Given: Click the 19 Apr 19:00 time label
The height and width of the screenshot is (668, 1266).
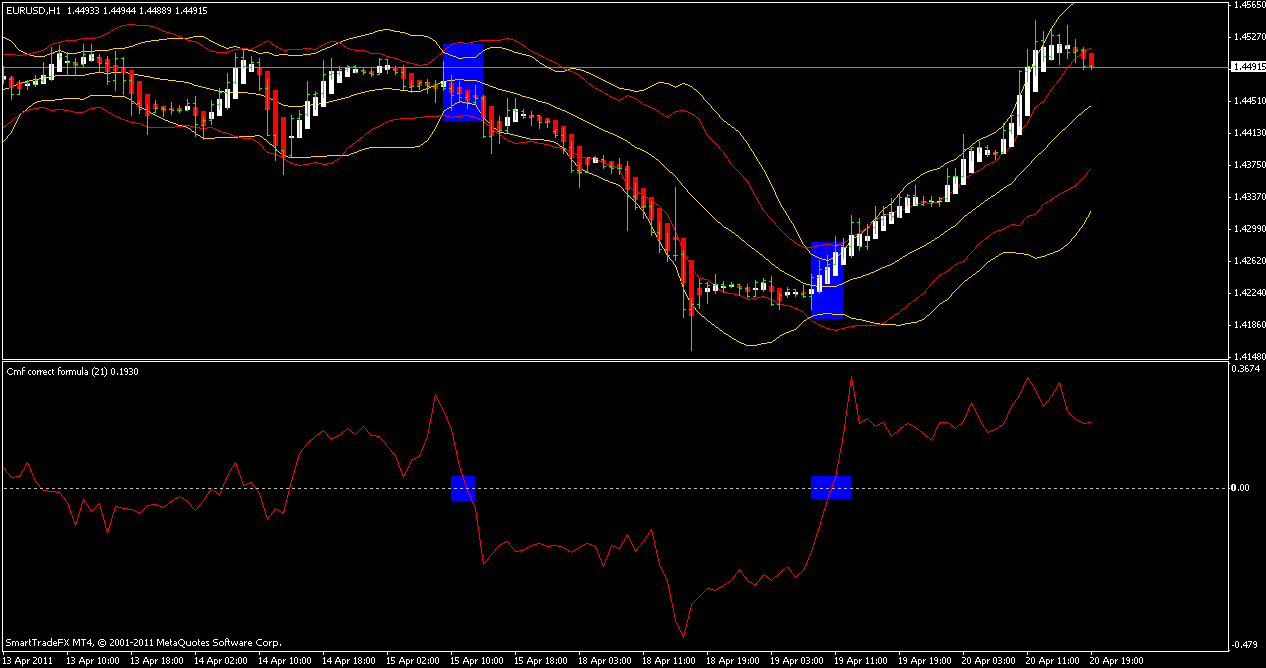Looking at the screenshot, I should click(x=925, y=661).
